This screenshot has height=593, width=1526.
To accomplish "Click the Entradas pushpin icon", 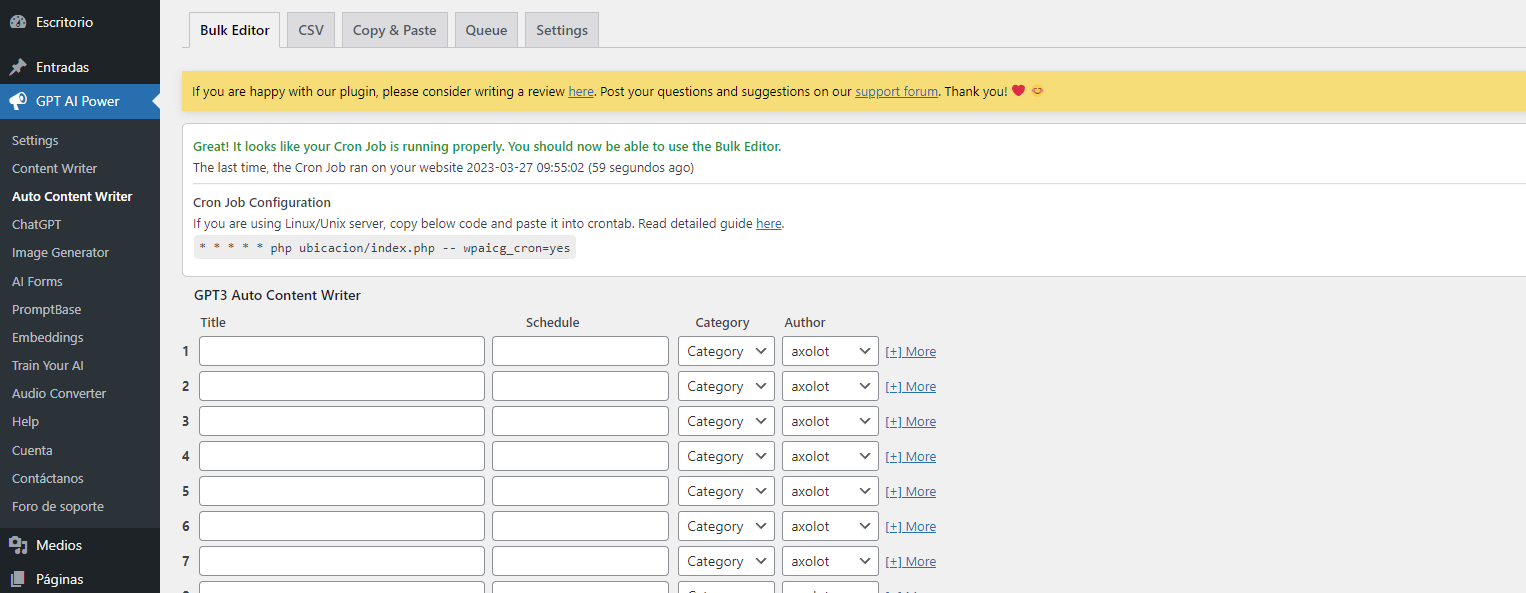I will [x=18, y=67].
